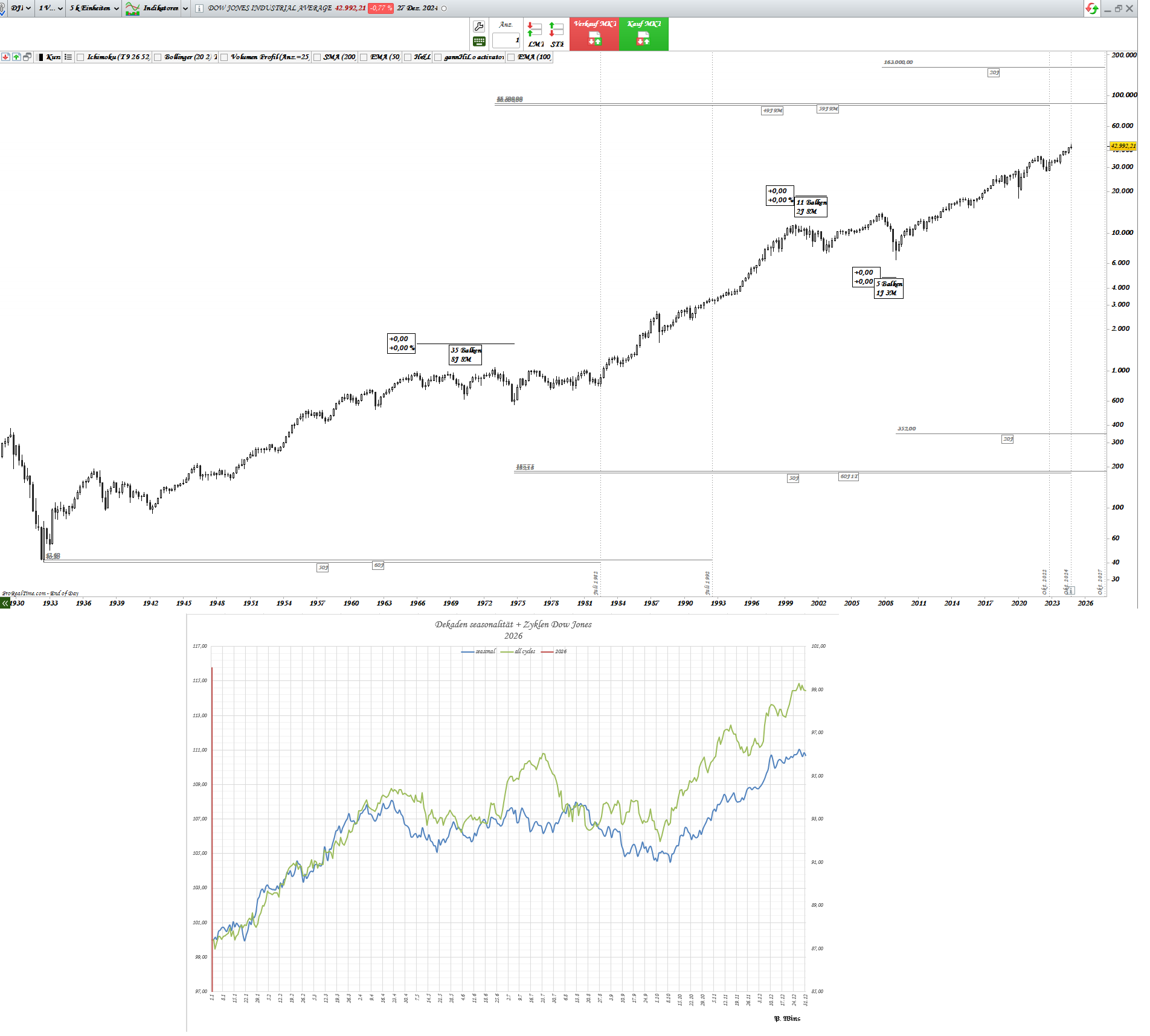The image size is (1150, 1036).
Task: Click the Okt. 2022 vertical line label
Action: [1044, 581]
